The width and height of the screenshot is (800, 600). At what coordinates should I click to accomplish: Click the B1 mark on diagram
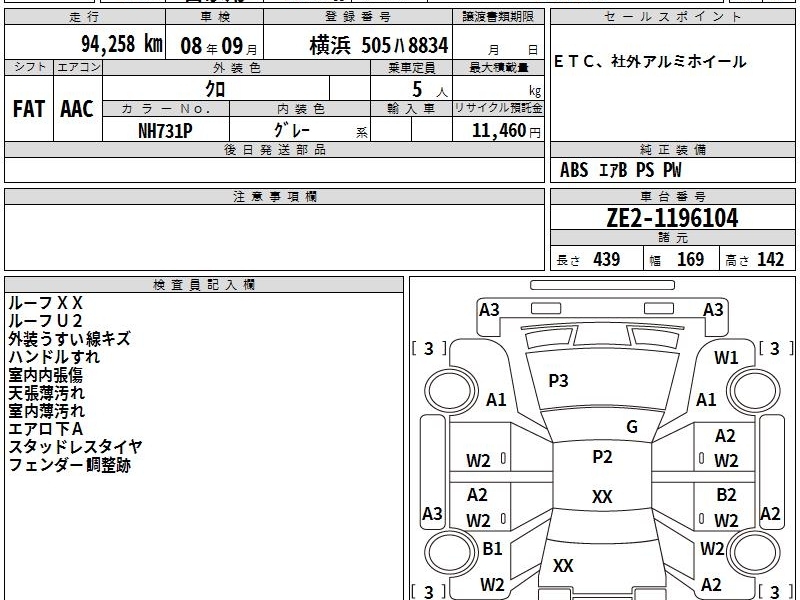[x=492, y=548]
